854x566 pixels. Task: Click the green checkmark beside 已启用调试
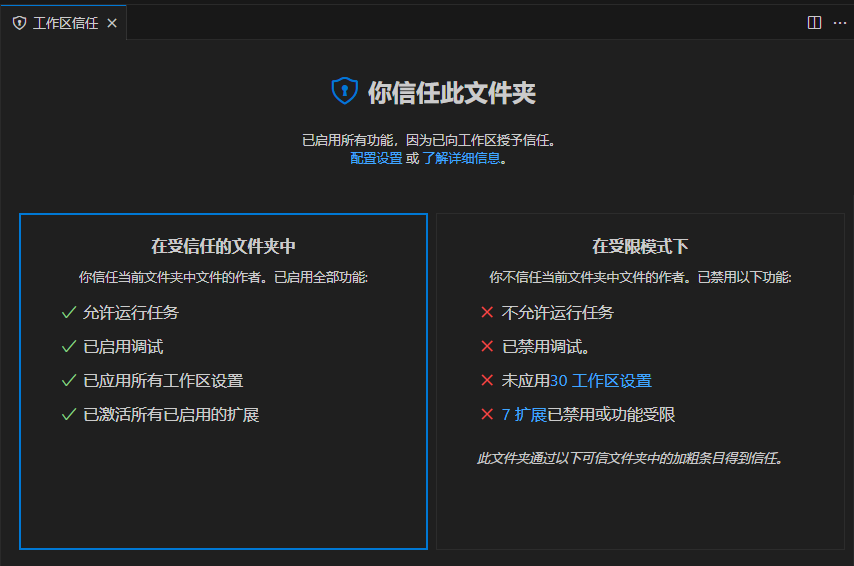click(x=69, y=347)
